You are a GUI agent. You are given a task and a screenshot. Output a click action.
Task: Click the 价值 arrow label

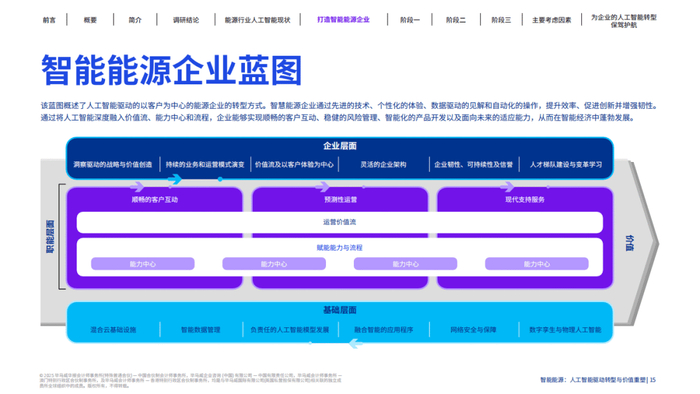click(629, 243)
